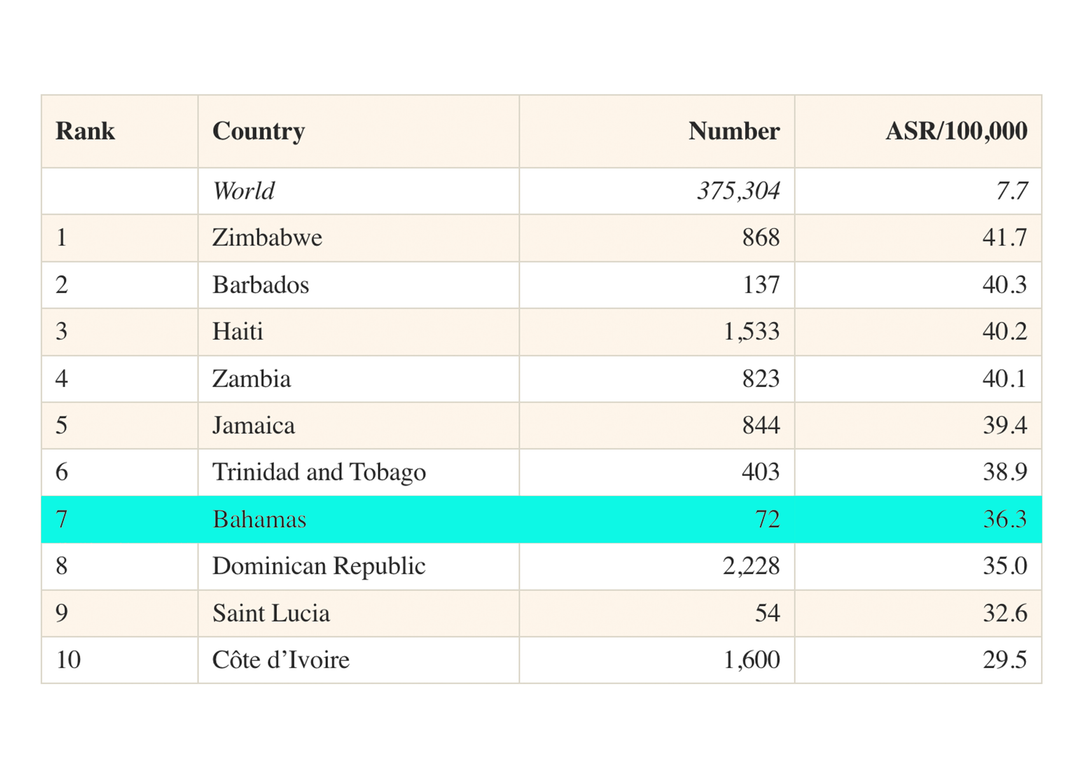Select Bahamas ASR value 36.3
Viewport: 1080px width, 771px height.
pyautogui.click(x=1004, y=520)
